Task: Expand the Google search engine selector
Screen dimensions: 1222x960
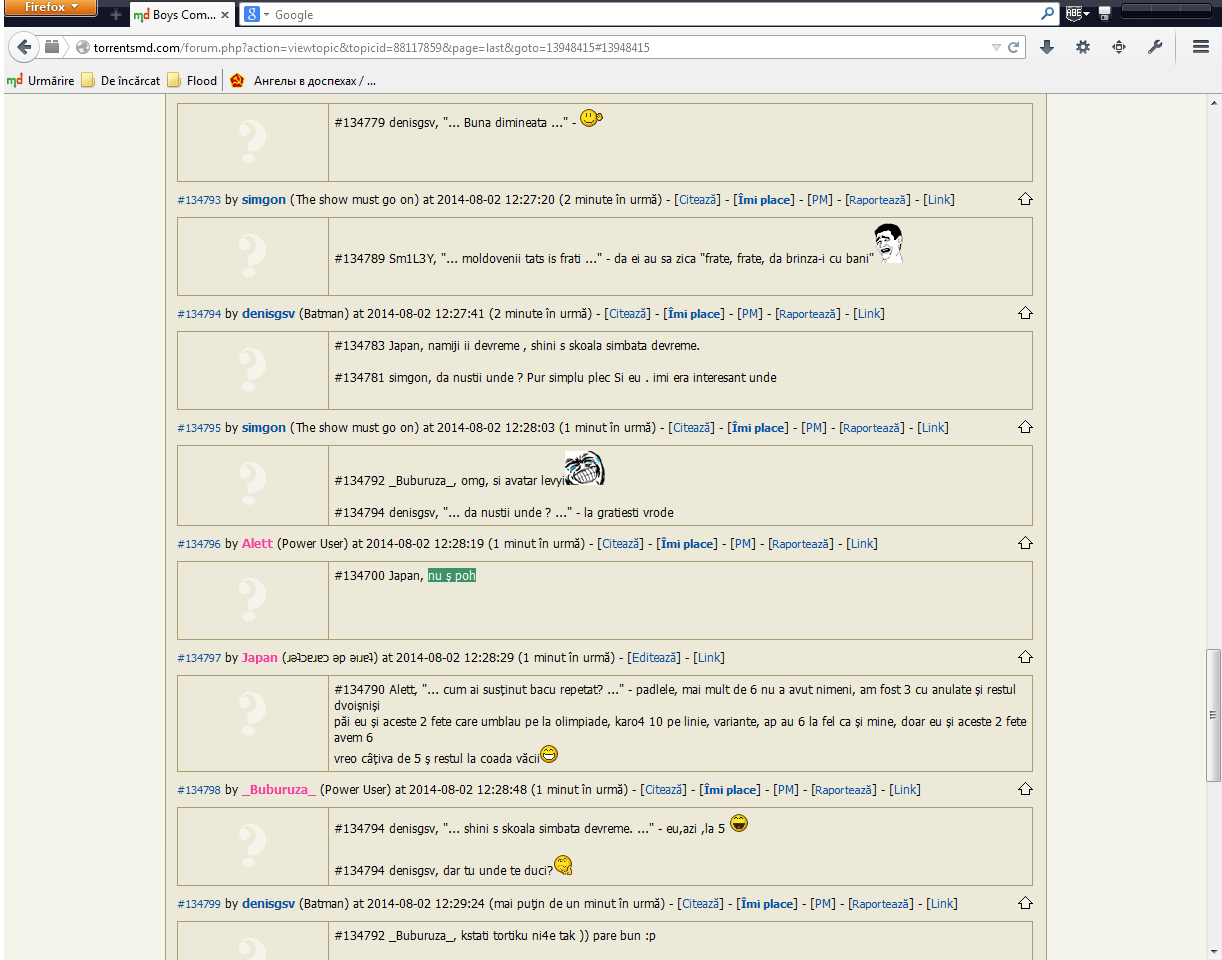Action: [258, 14]
